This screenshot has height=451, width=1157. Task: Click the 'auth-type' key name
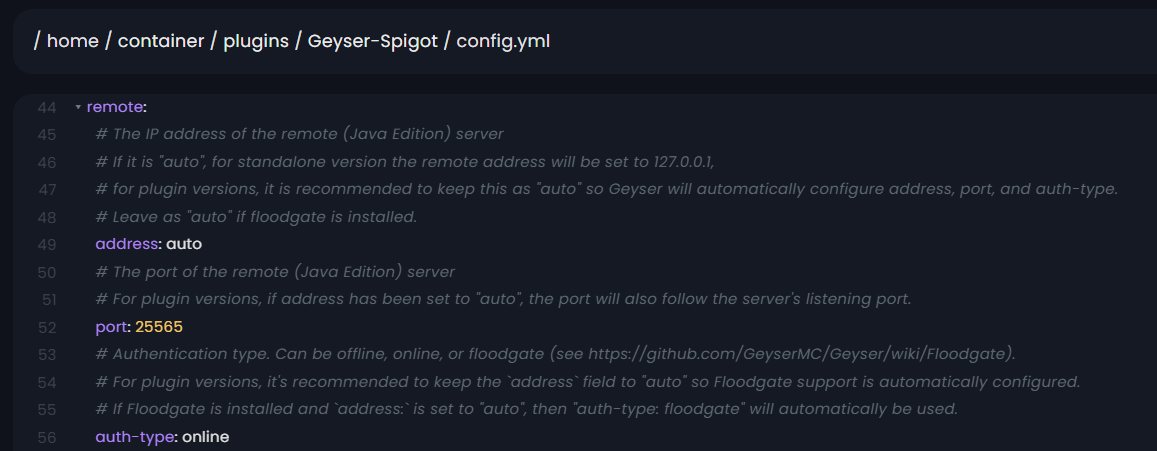click(x=135, y=437)
